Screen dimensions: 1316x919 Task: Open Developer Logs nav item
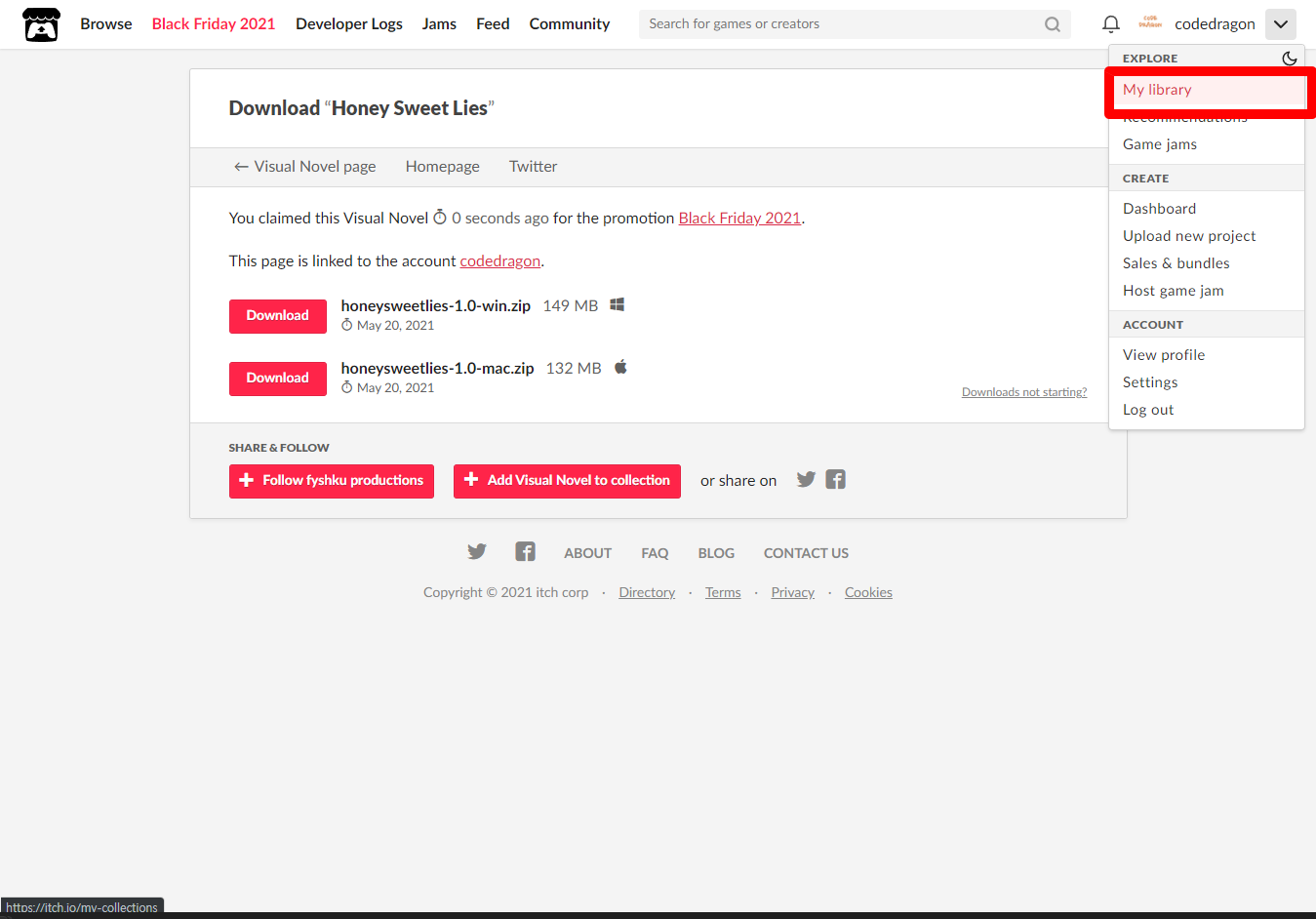349,24
